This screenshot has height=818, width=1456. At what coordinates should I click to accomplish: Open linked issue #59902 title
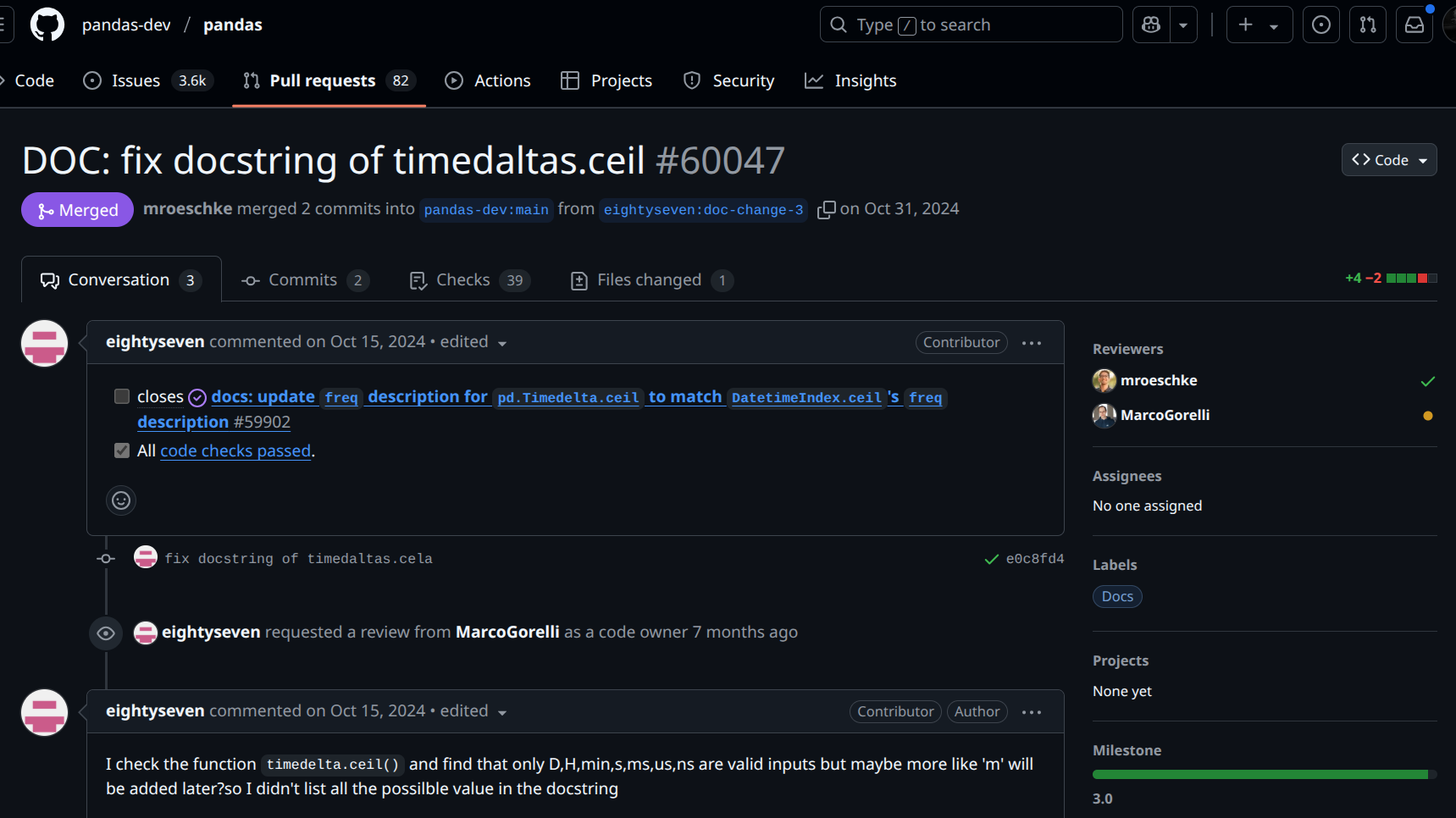[542, 409]
